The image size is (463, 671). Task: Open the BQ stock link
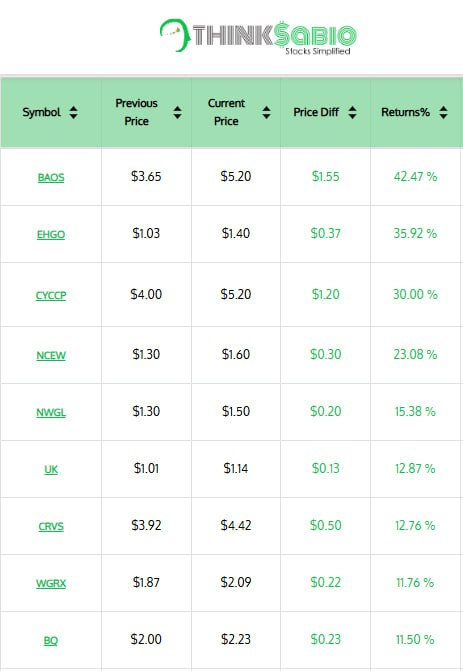point(51,641)
